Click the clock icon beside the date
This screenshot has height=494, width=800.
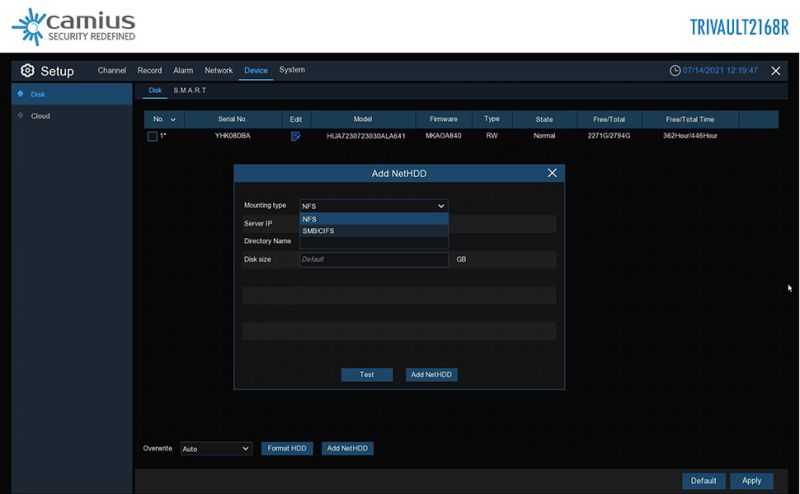coord(675,71)
